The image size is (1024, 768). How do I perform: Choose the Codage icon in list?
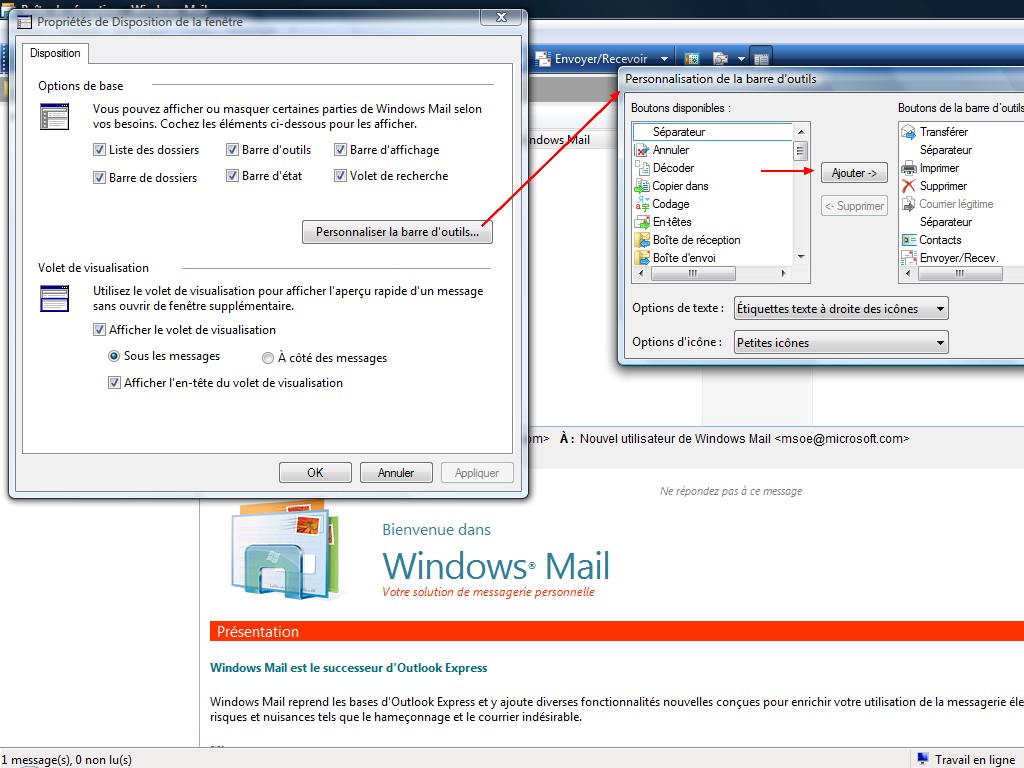(x=642, y=204)
